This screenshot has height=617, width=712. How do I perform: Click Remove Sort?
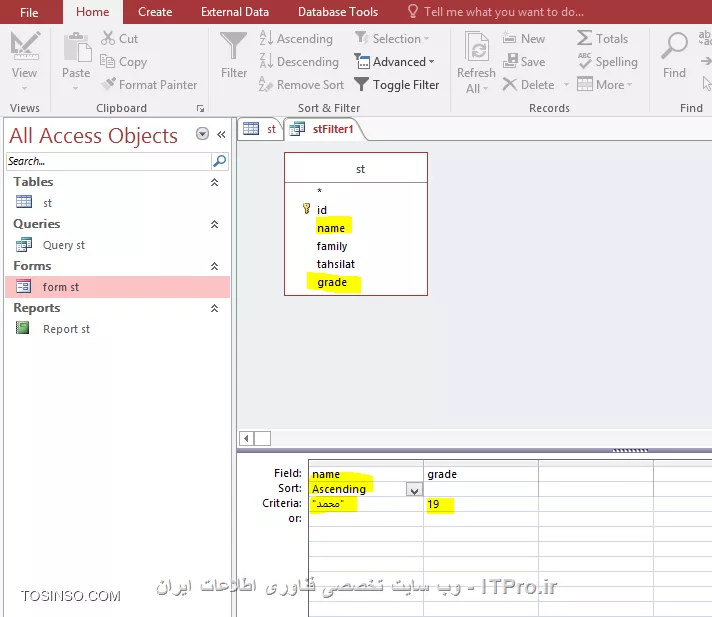pyautogui.click(x=302, y=85)
